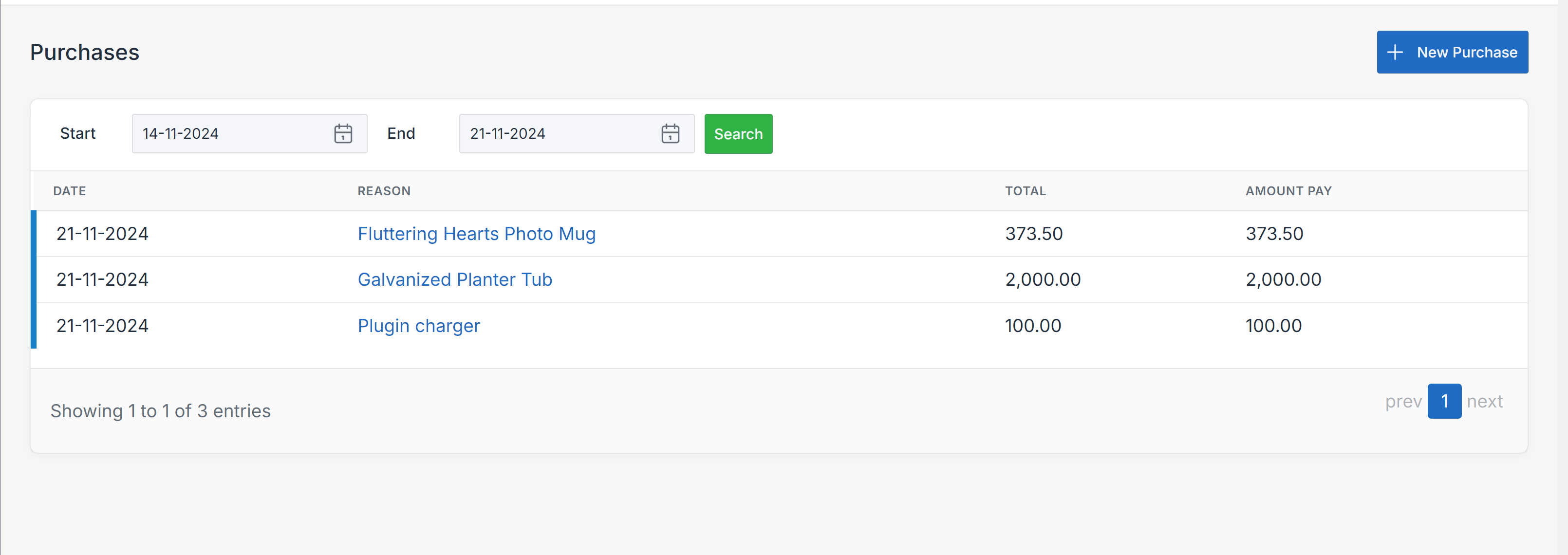Viewport: 1568px width, 555px height.
Task: Click the plus icon on New Purchase button
Action: (1395, 53)
